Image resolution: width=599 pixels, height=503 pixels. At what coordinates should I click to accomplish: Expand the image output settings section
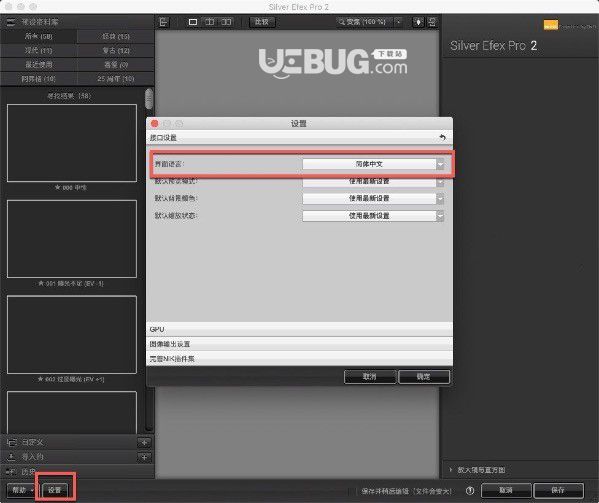pos(300,344)
